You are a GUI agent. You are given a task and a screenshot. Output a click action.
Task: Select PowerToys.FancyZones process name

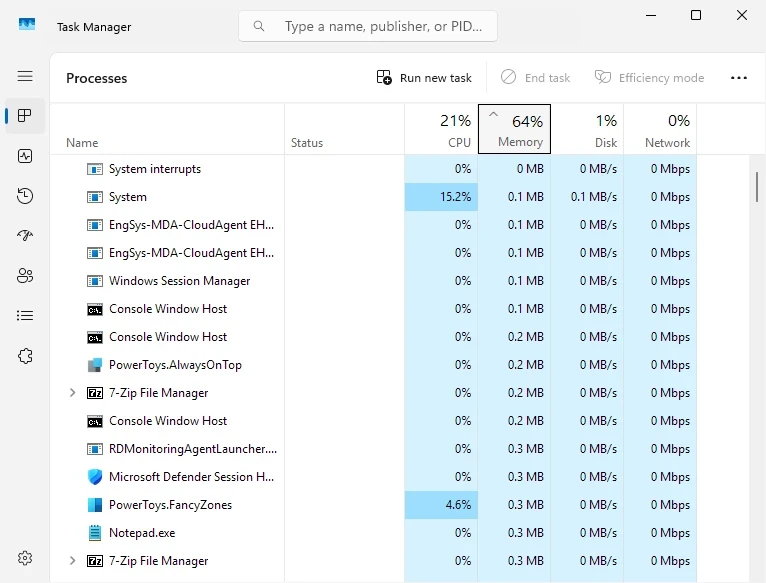(170, 505)
